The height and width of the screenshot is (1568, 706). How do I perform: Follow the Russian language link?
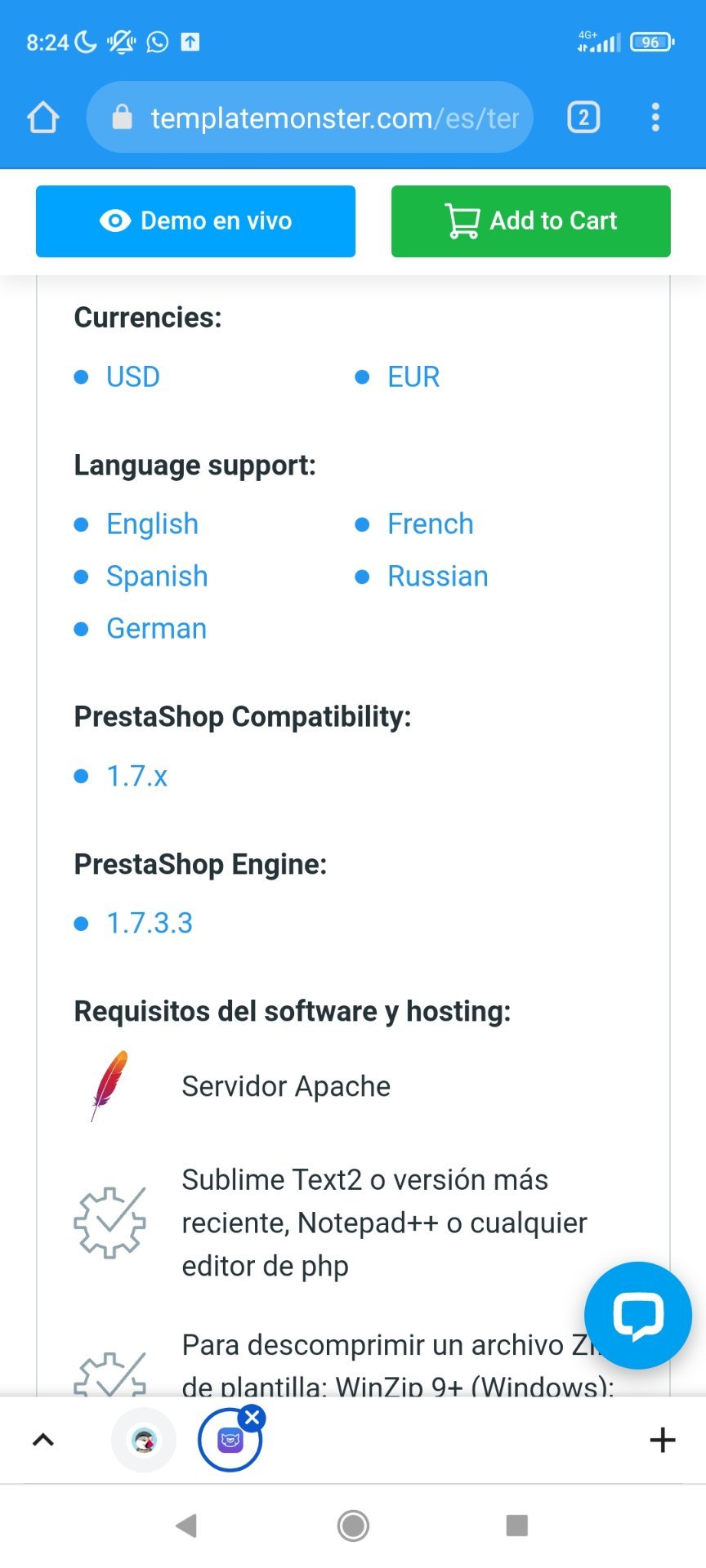point(438,577)
